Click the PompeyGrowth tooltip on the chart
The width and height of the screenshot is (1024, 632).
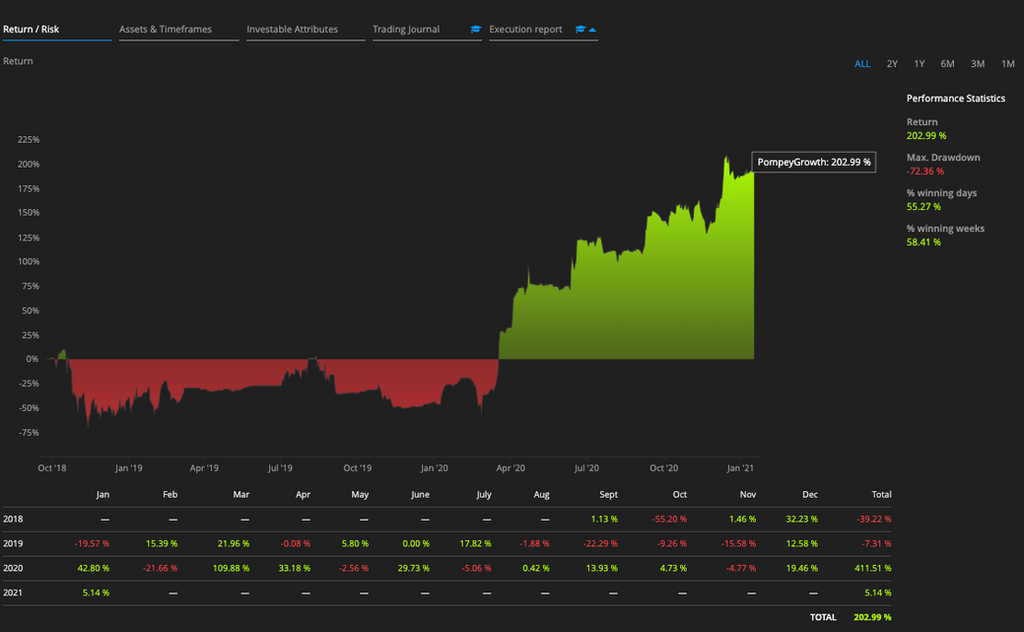pos(812,161)
